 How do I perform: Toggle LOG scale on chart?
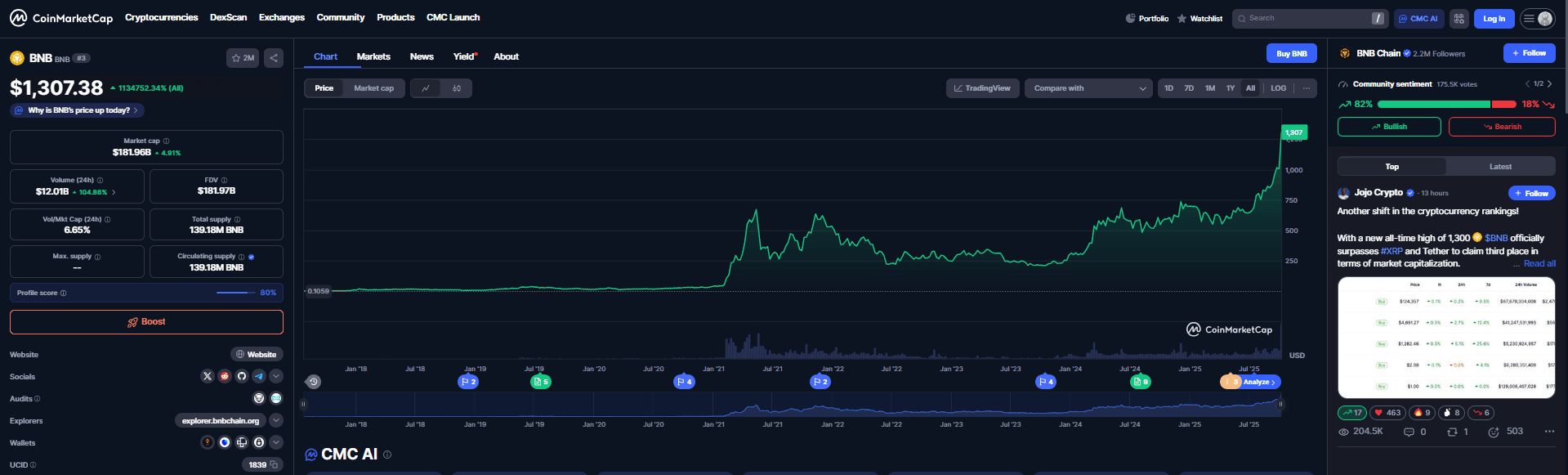(1279, 88)
